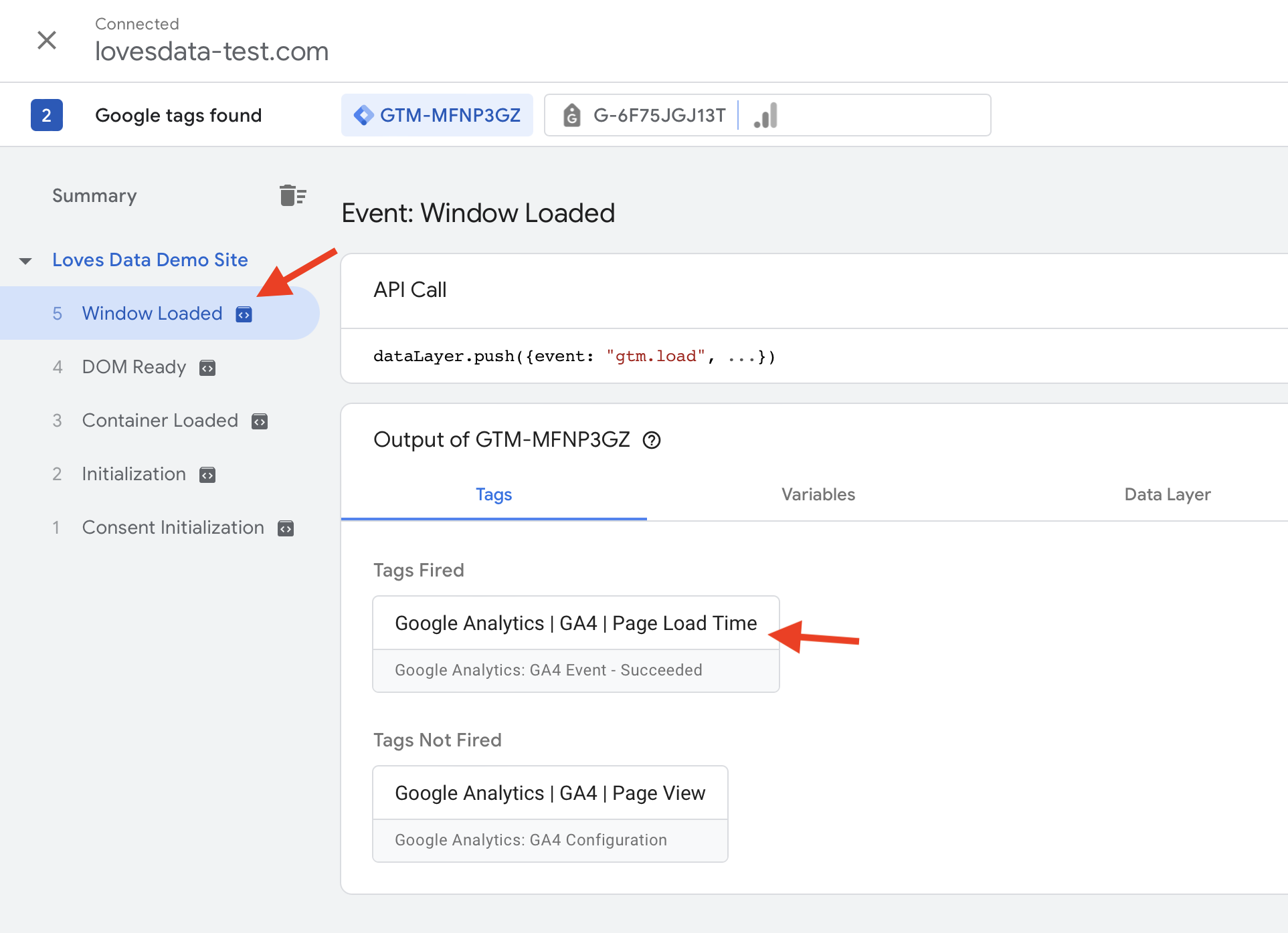Open help icon next to Output of GTM-MFNP3GZ

click(x=652, y=440)
